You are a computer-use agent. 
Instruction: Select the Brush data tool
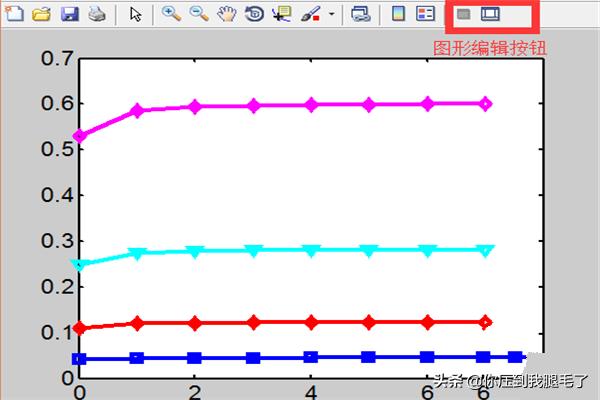pyautogui.click(x=311, y=15)
